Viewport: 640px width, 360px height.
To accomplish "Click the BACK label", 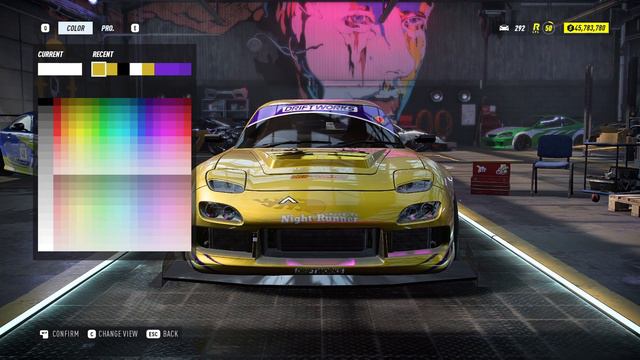I will tap(171, 334).
